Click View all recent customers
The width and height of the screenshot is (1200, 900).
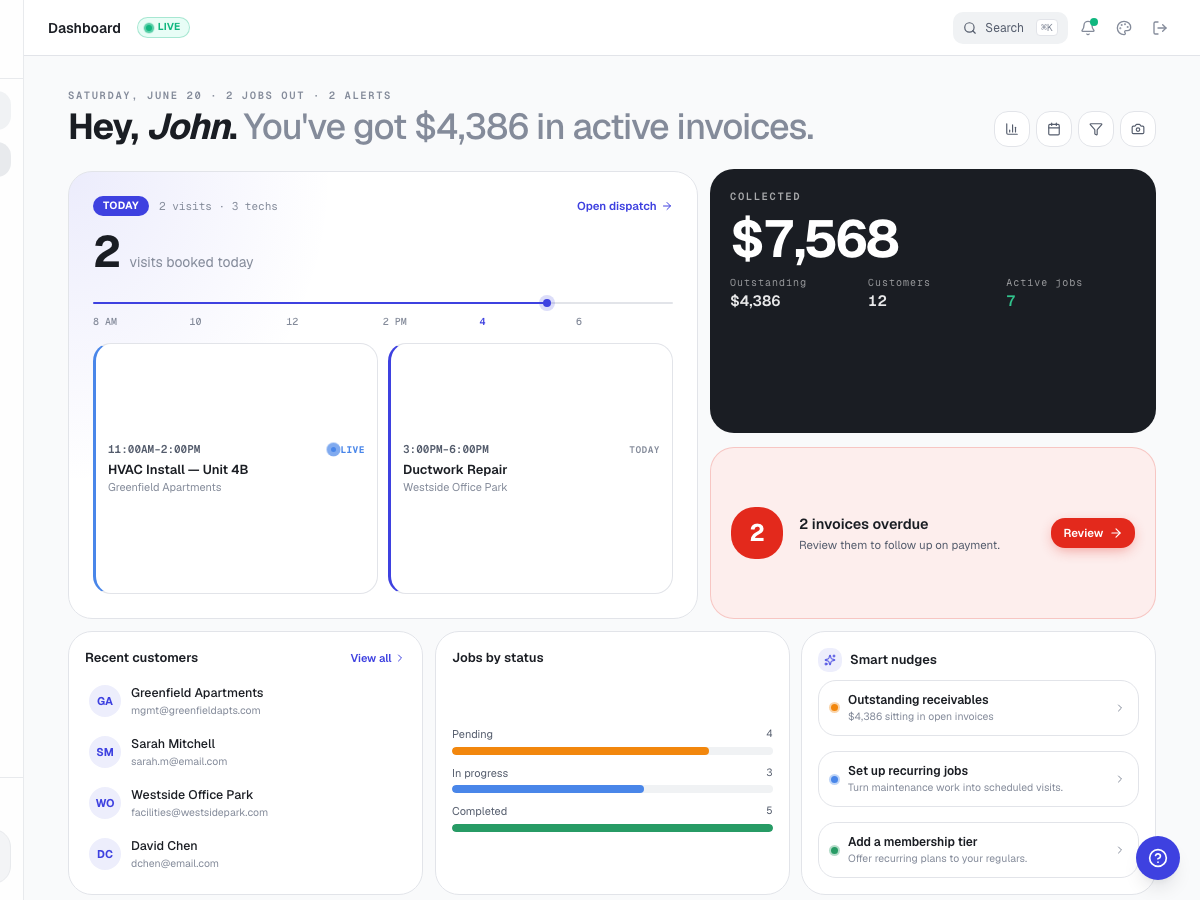[x=377, y=658]
